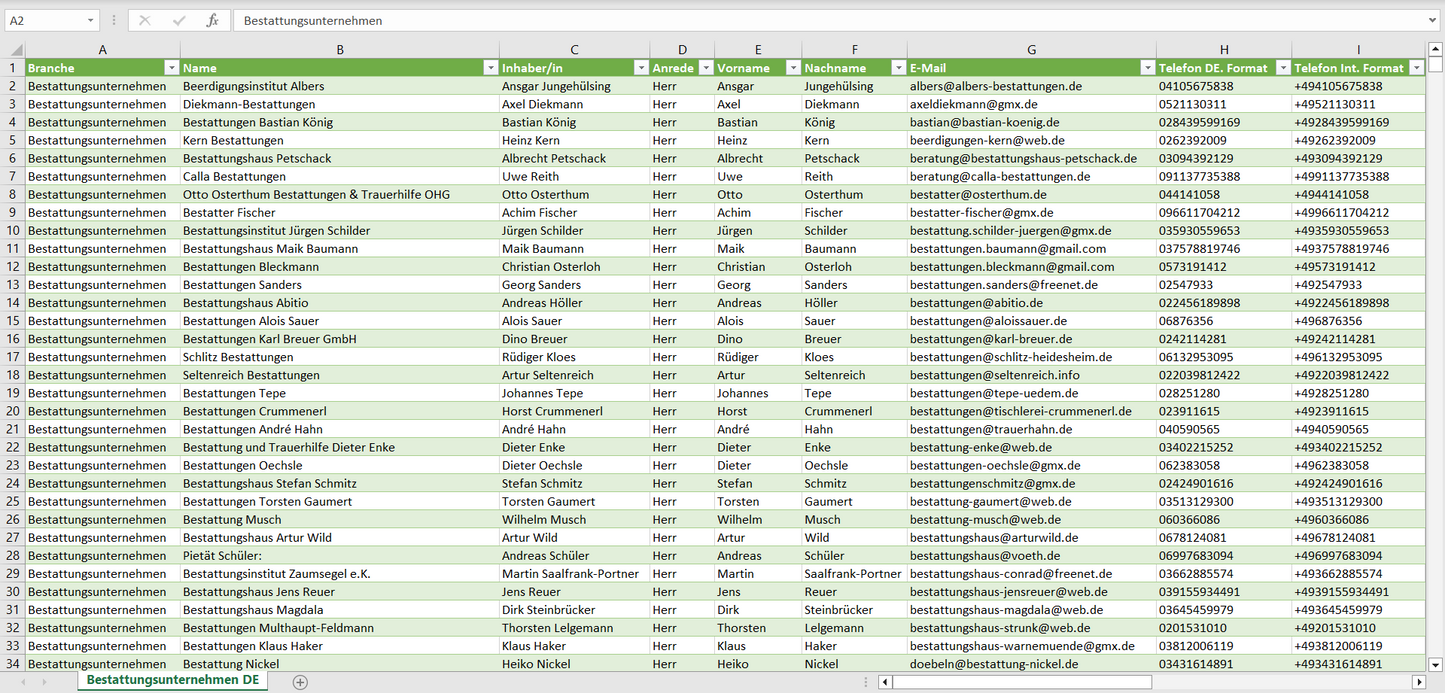Expand the Name Box dropdown arrow
1445x693 pixels.
pyautogui.click(x=91, y=20)
